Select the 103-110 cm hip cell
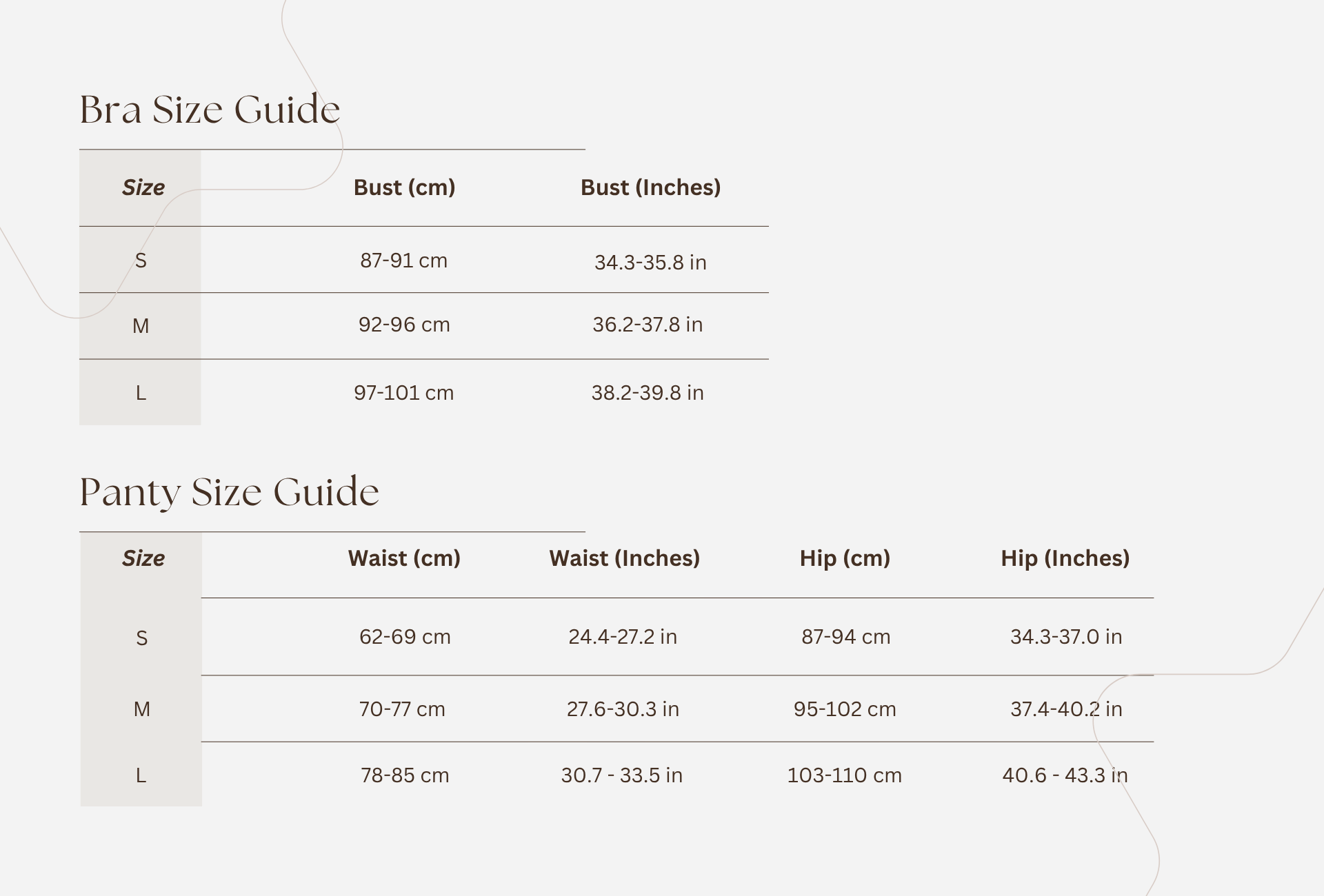The image size is (1324, 896). click(x=844, y=775)
